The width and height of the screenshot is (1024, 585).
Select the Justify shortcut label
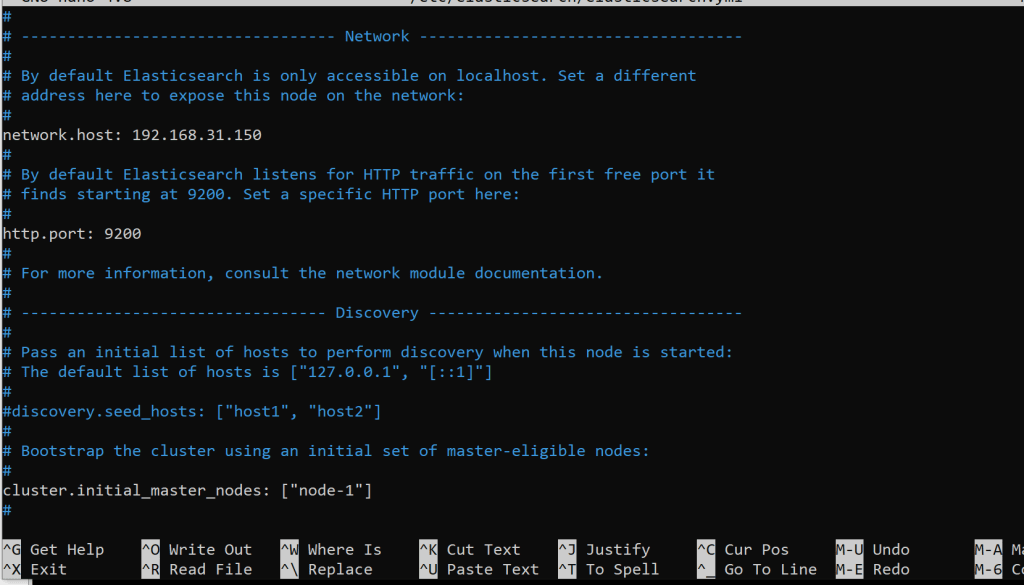point(617,549)
